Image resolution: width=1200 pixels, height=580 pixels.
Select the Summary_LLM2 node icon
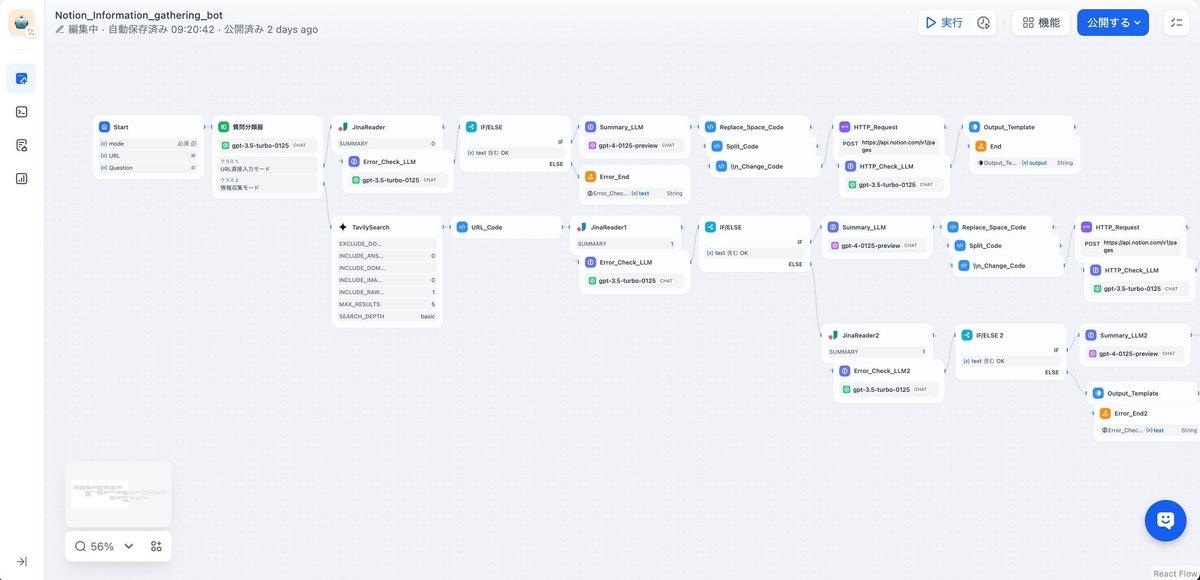tap(1091, 335)
